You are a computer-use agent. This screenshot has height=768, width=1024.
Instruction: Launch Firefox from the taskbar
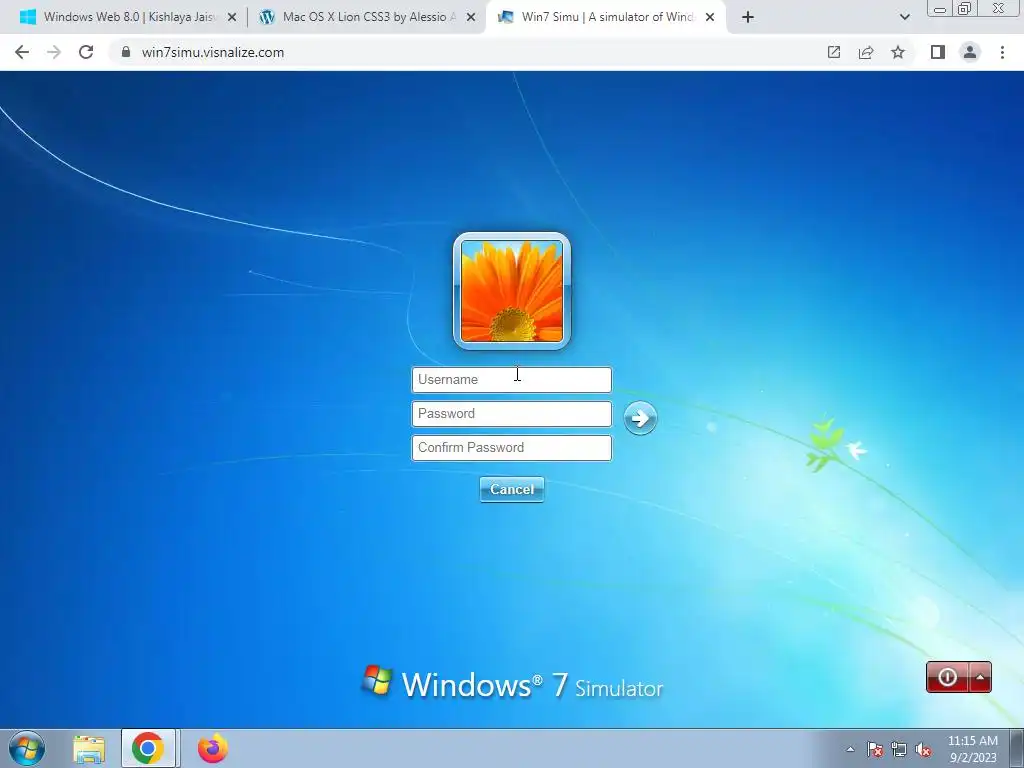[213, 748]
